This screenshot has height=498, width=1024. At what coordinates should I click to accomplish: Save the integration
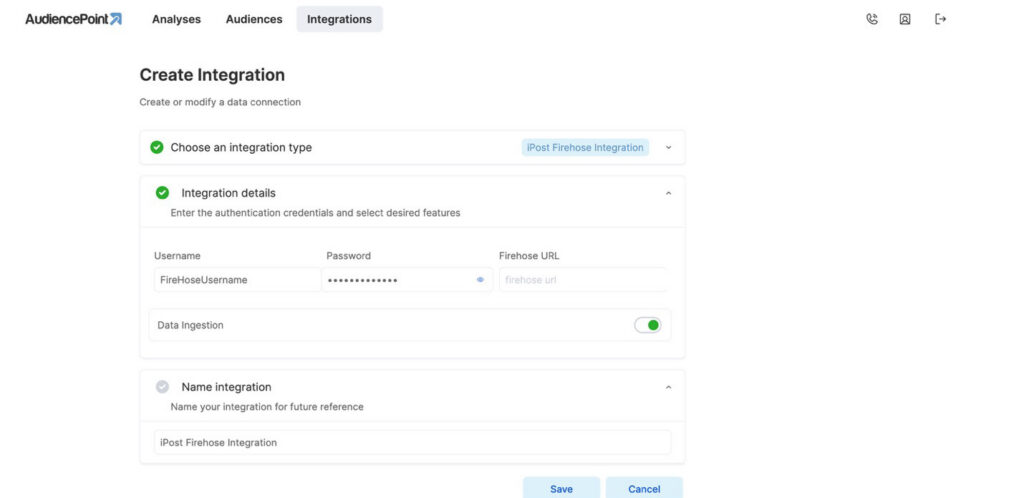tap(561, 488)
